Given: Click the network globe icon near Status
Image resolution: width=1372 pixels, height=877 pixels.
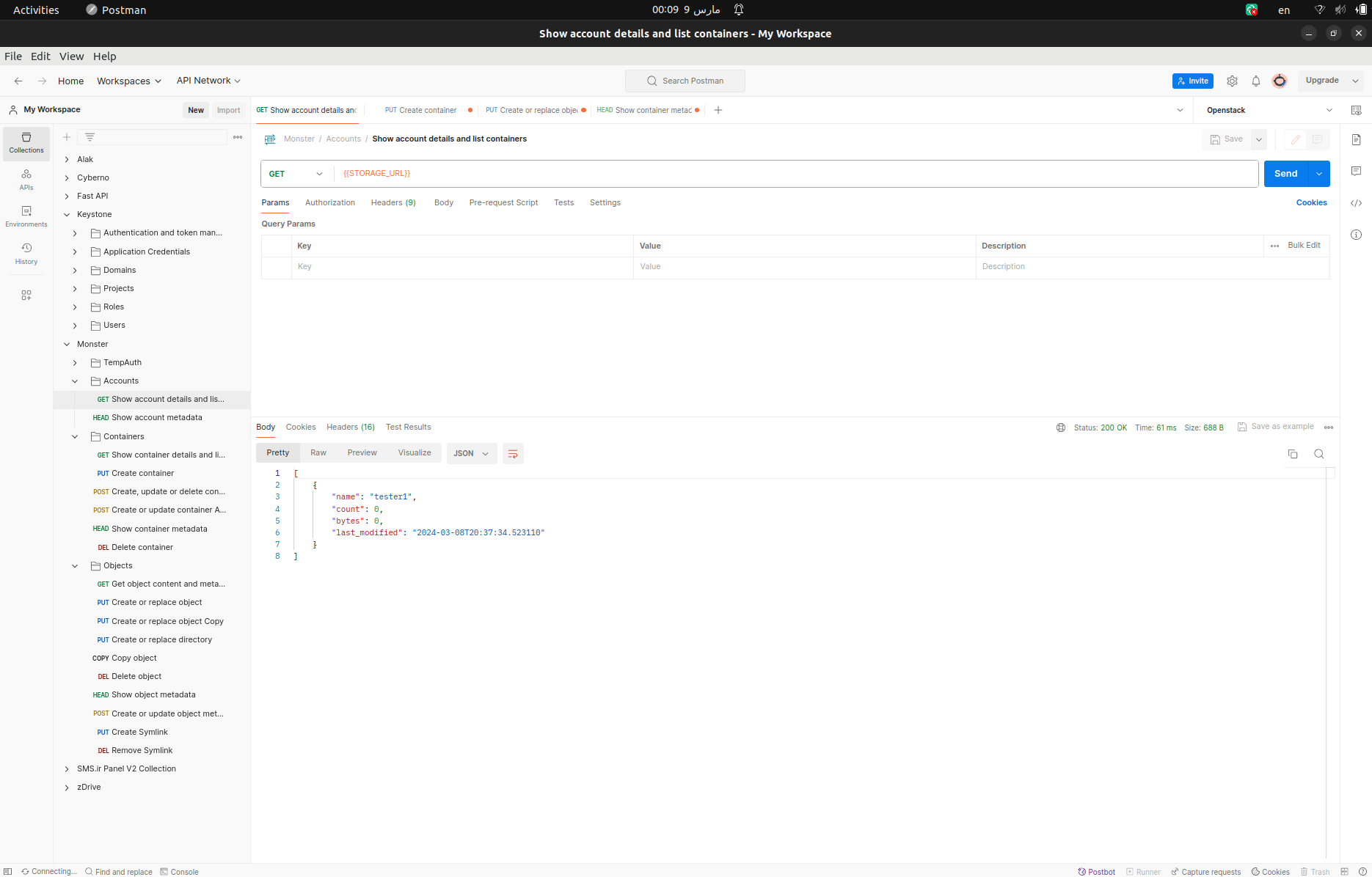Looking at the screenshot, I should (1061, 428).
